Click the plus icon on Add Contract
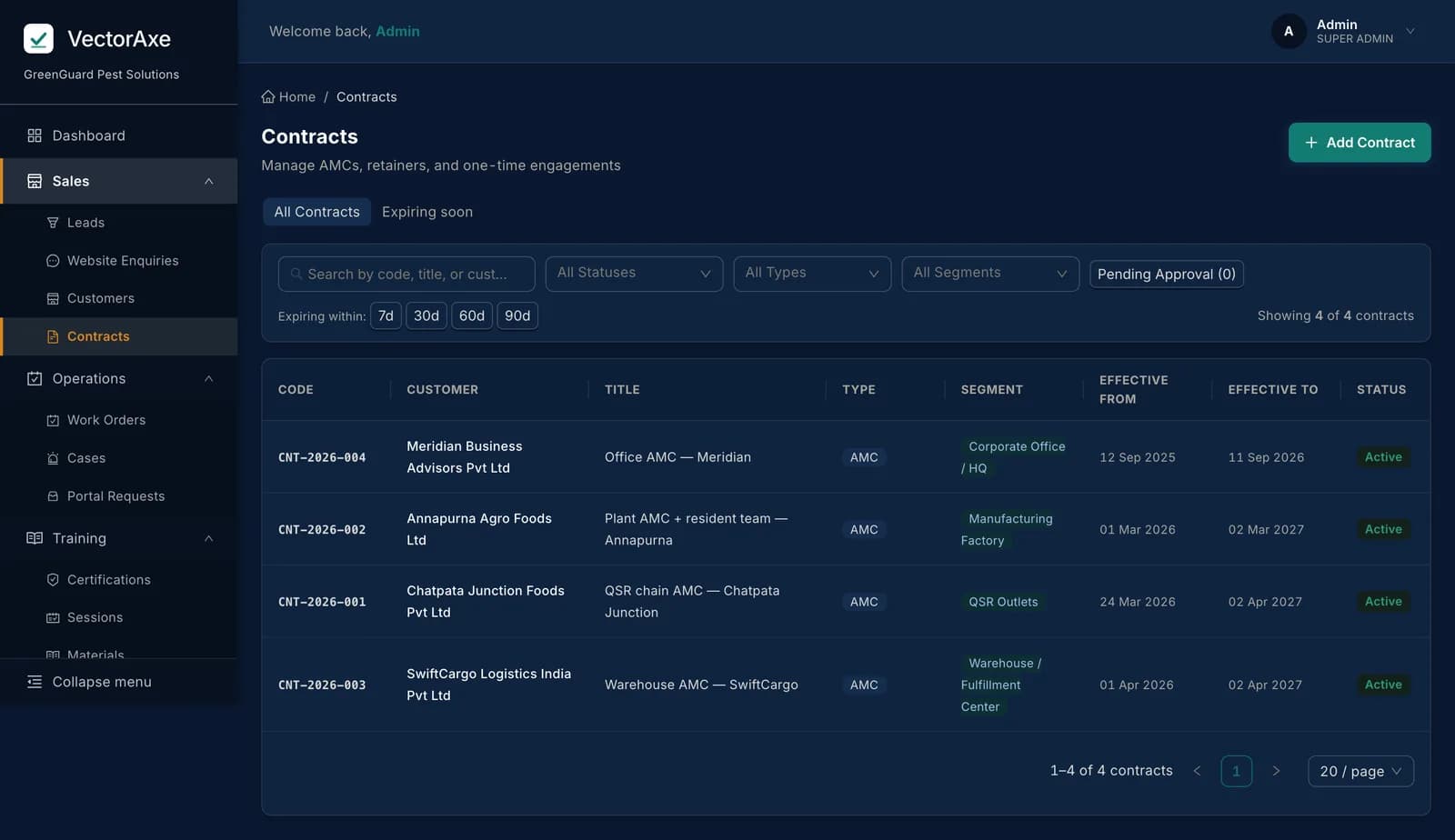The width and height of the screenshot is (1455, 840). point(1311,143)
